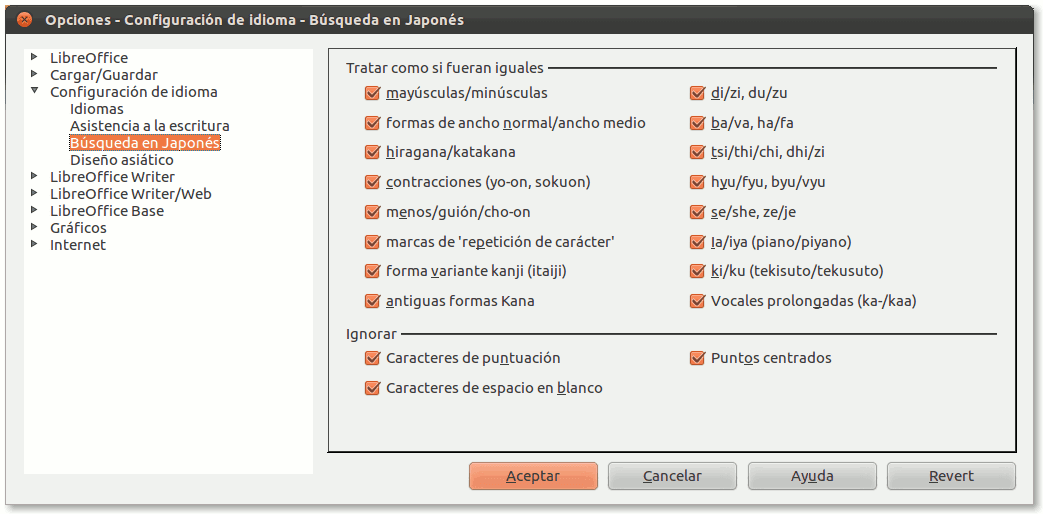Image resolution: width=1043 pixels, height=514 pixels.
Task: Uncheck Vocales prolongadas (ka-/kaa)
Action: (x=698, y=301)
